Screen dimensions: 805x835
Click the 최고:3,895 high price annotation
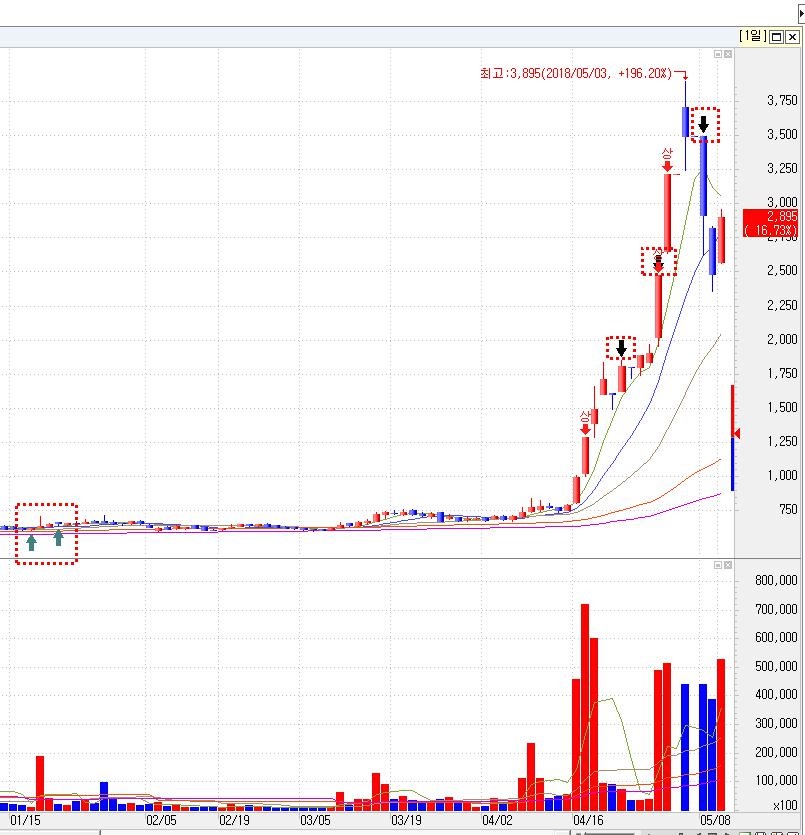576,73
